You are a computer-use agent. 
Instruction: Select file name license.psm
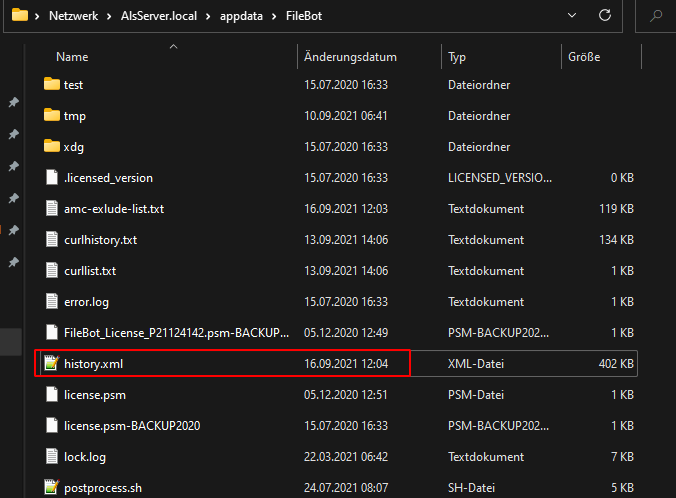pos(95,395)
